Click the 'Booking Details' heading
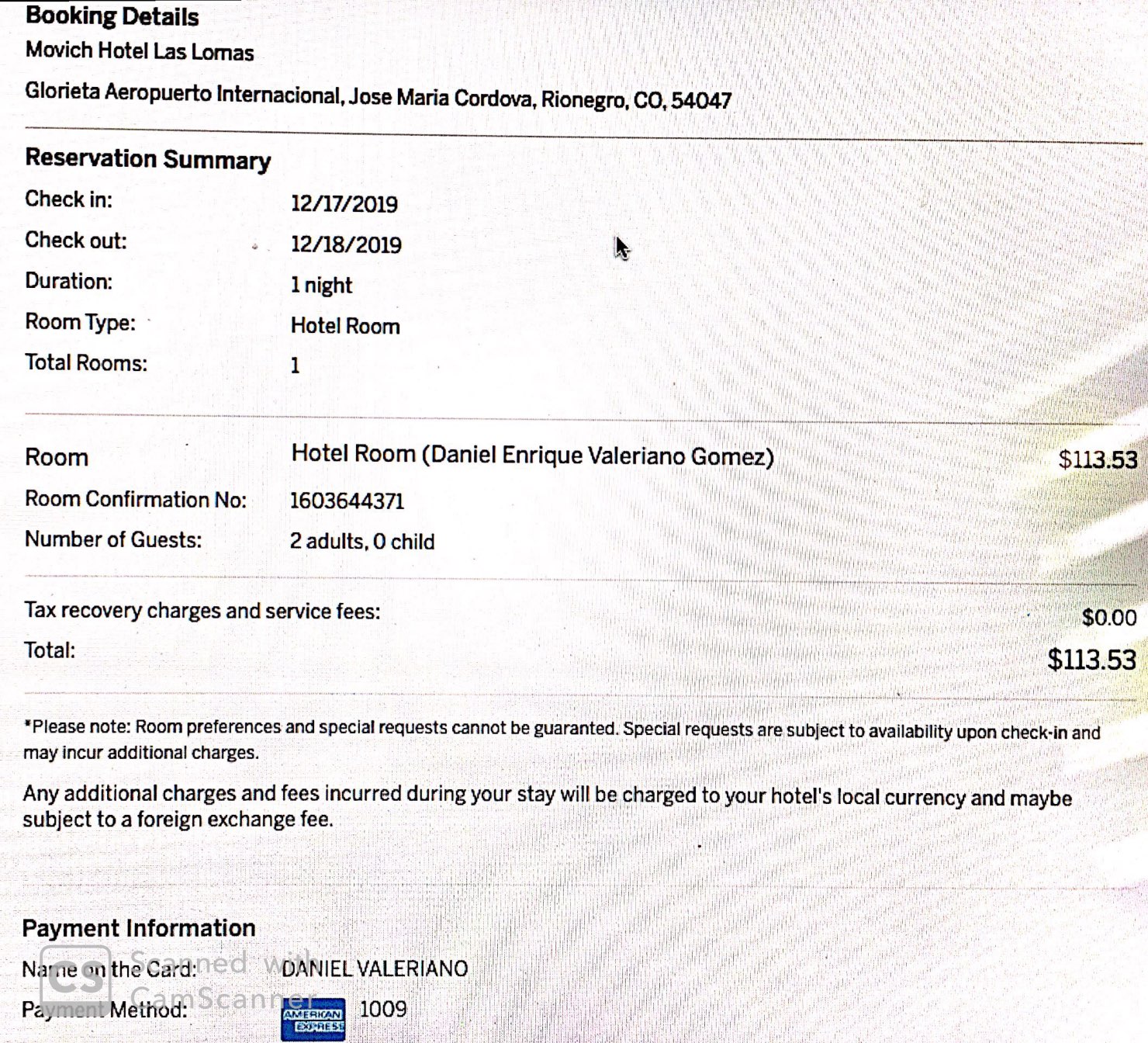 point(112,16)
